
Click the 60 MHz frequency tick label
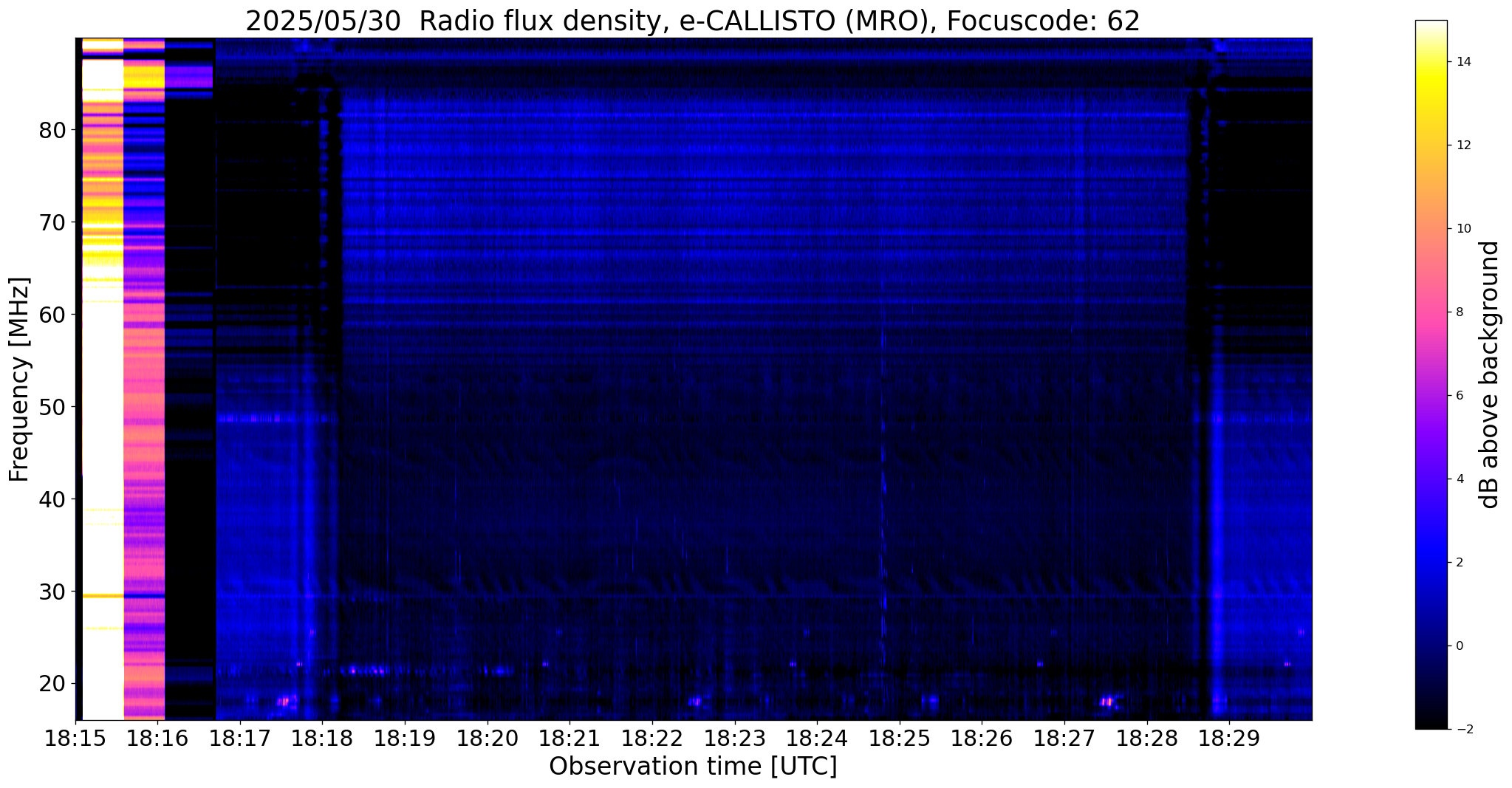(52, 315)
